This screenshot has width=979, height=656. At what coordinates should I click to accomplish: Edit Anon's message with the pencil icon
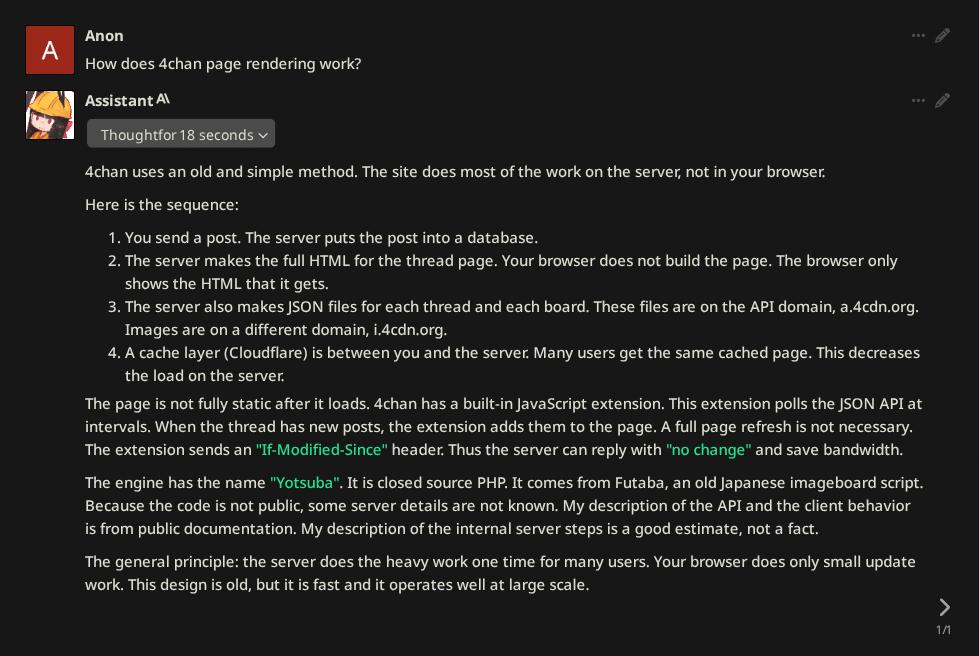[942, 36]
